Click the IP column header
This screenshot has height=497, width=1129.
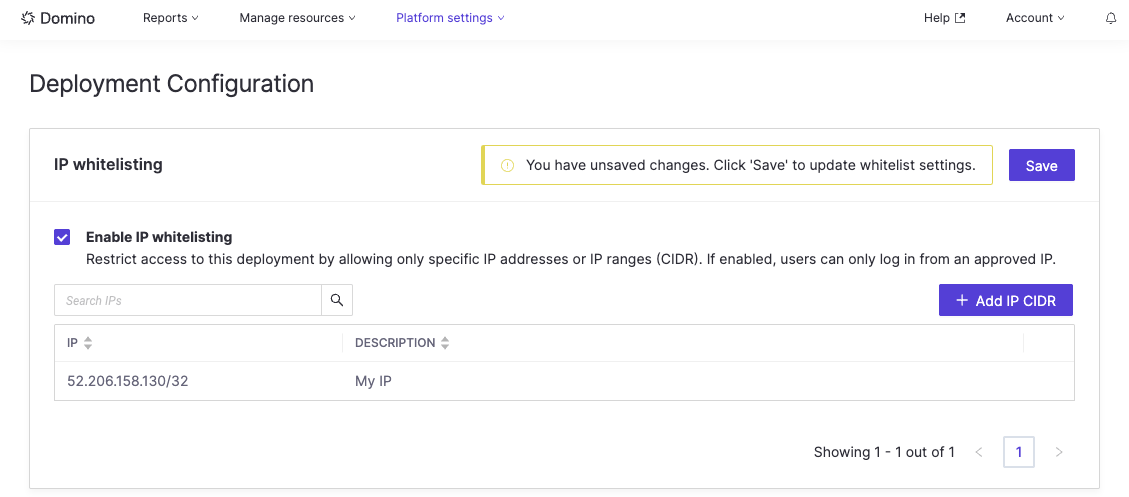(198, 343)
